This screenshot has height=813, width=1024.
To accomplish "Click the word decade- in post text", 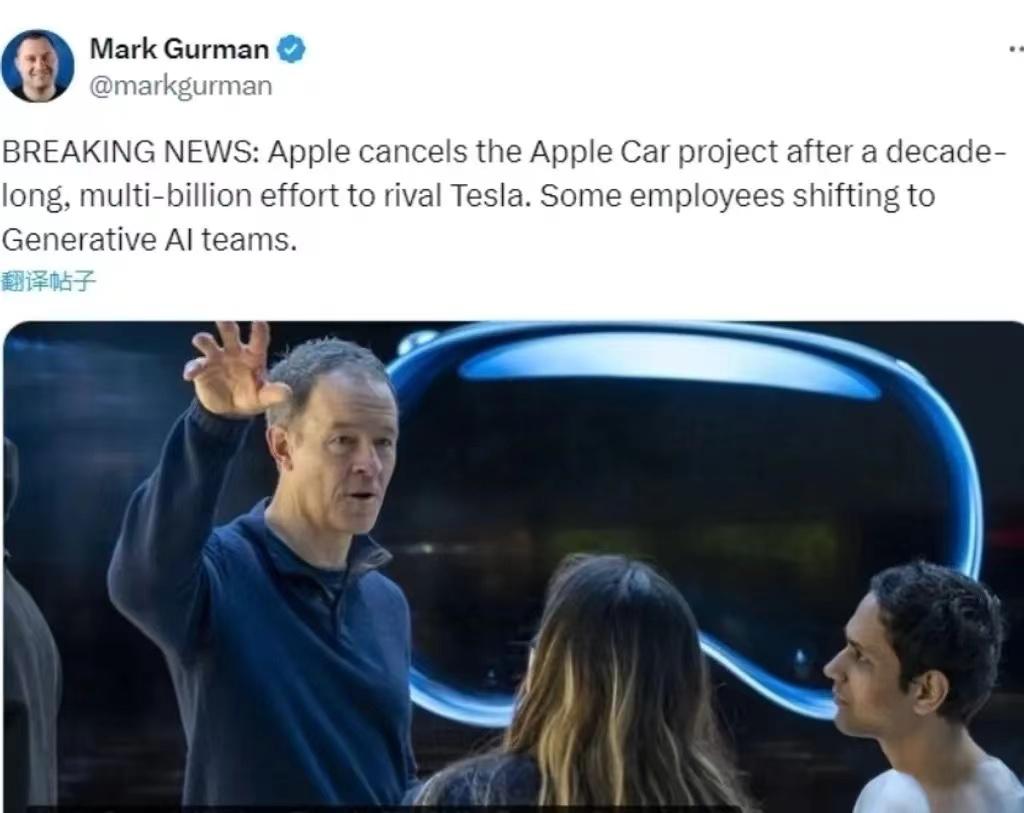I will (x=946, y=152).
